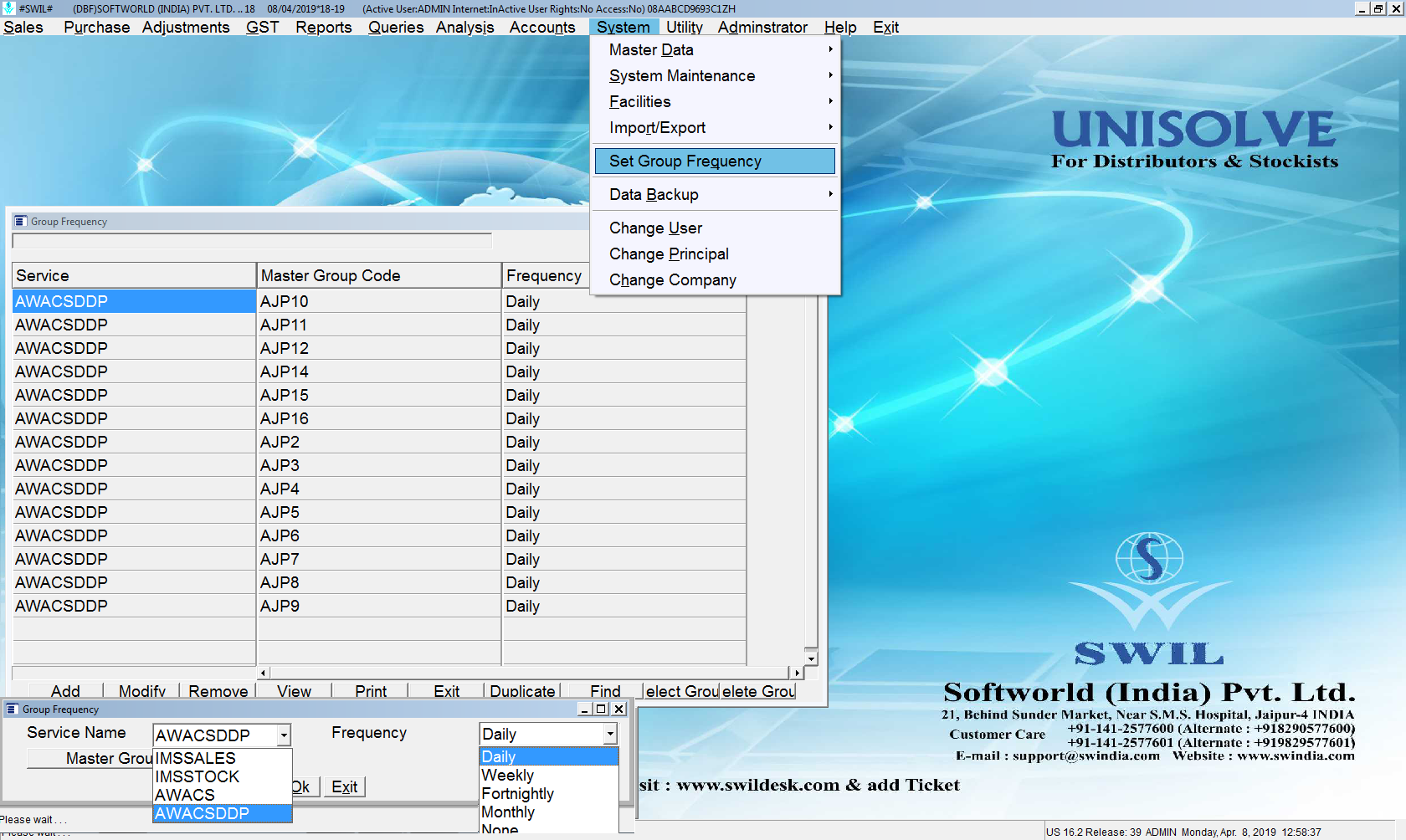Click the Master Group Code column header

(378, 275)
